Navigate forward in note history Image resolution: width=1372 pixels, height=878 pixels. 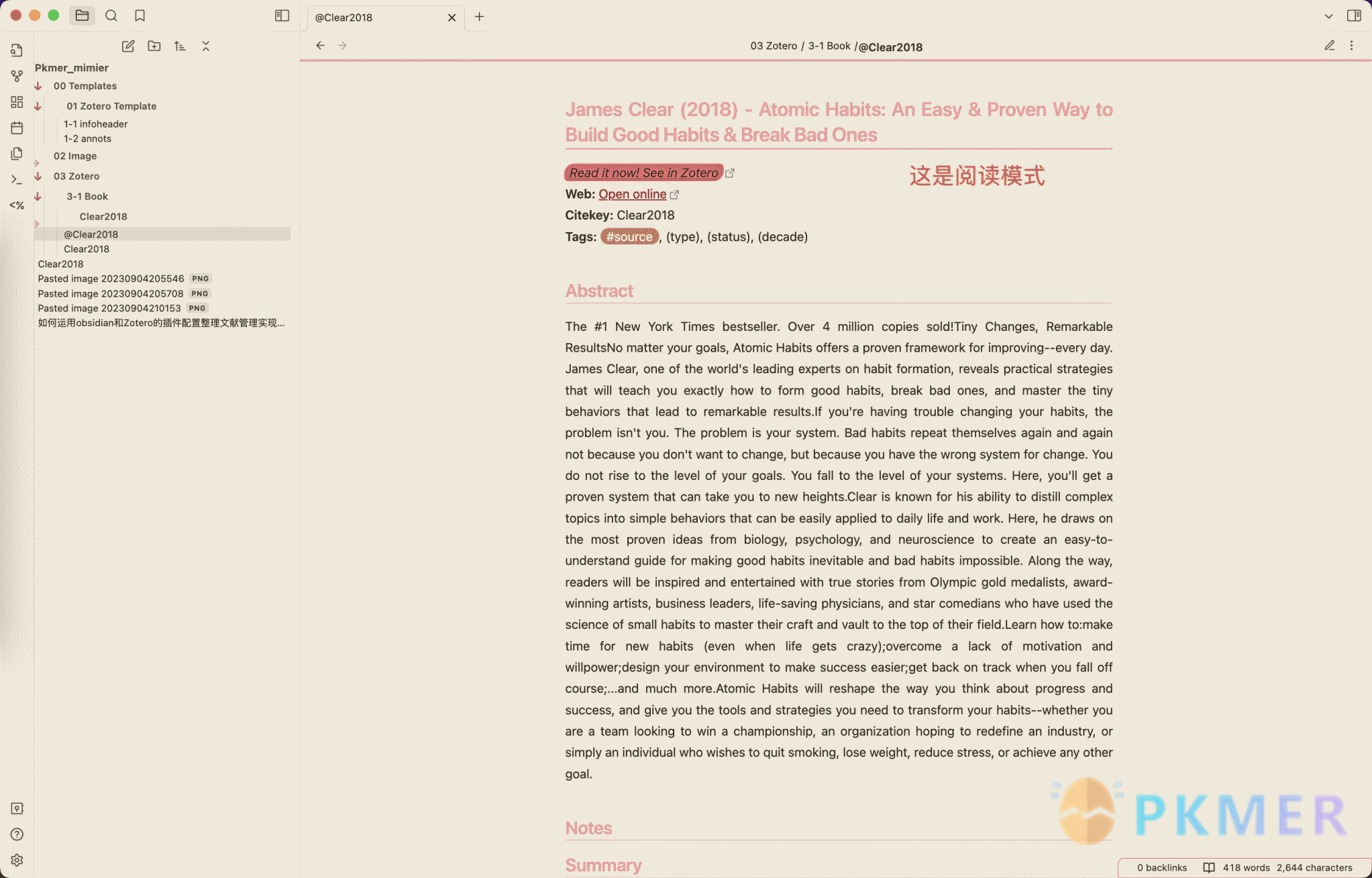click(342, 46)
